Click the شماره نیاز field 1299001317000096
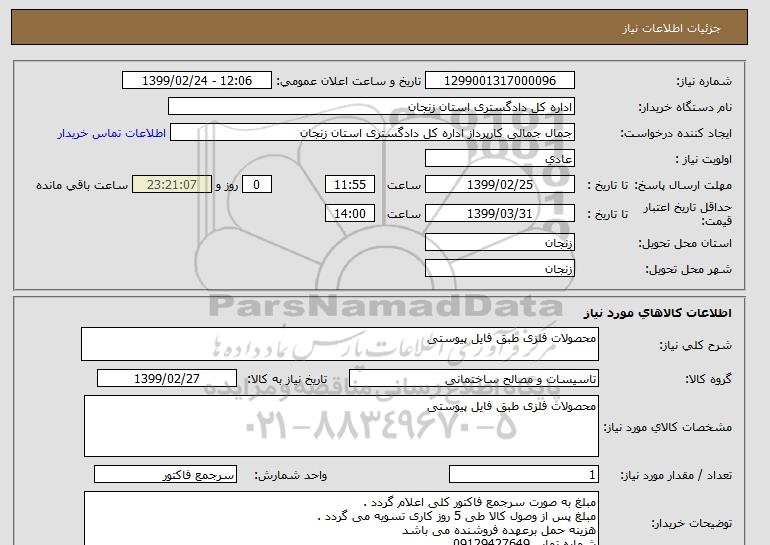This screenshot has width=770, height=545. (x=499, y=81)
